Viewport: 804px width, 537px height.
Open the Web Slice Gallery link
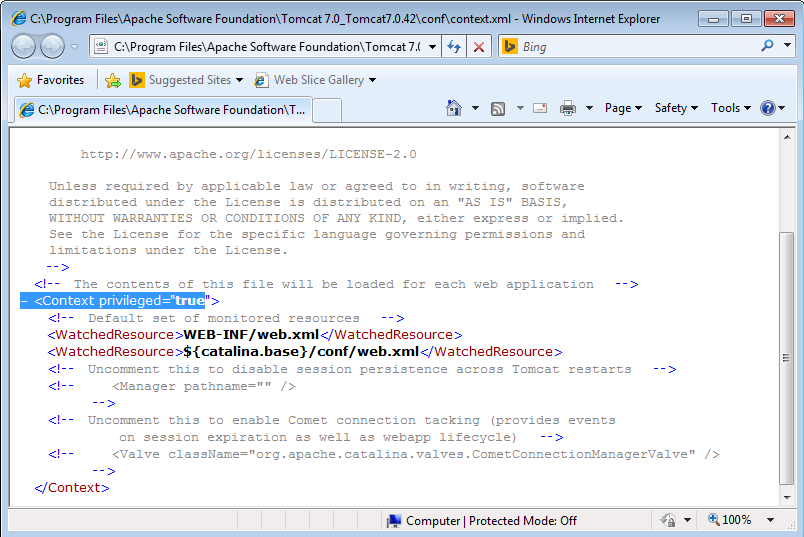click(315, 80)
